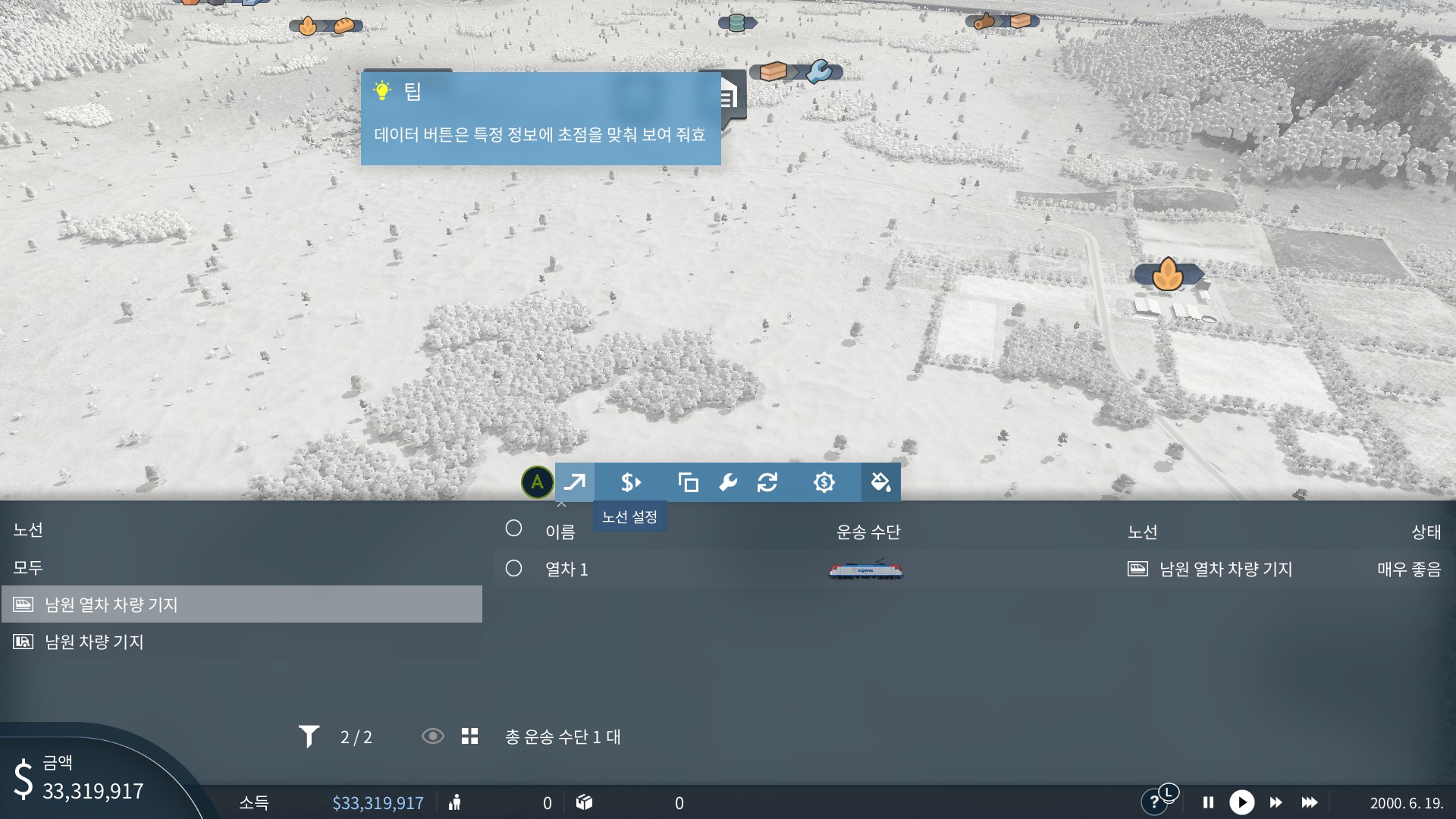Click the cargo box count icon

584,802
